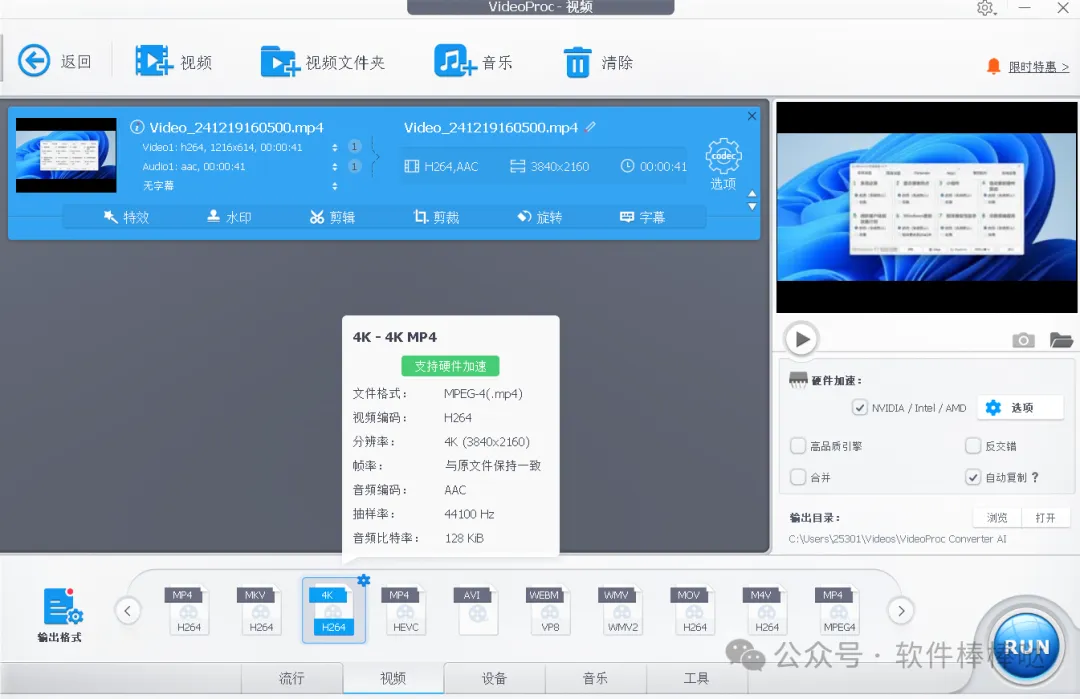This screenshot has width=1080, height=699.
Task: Click the 浏览 browse button
Action: click(x=997, y=517)
